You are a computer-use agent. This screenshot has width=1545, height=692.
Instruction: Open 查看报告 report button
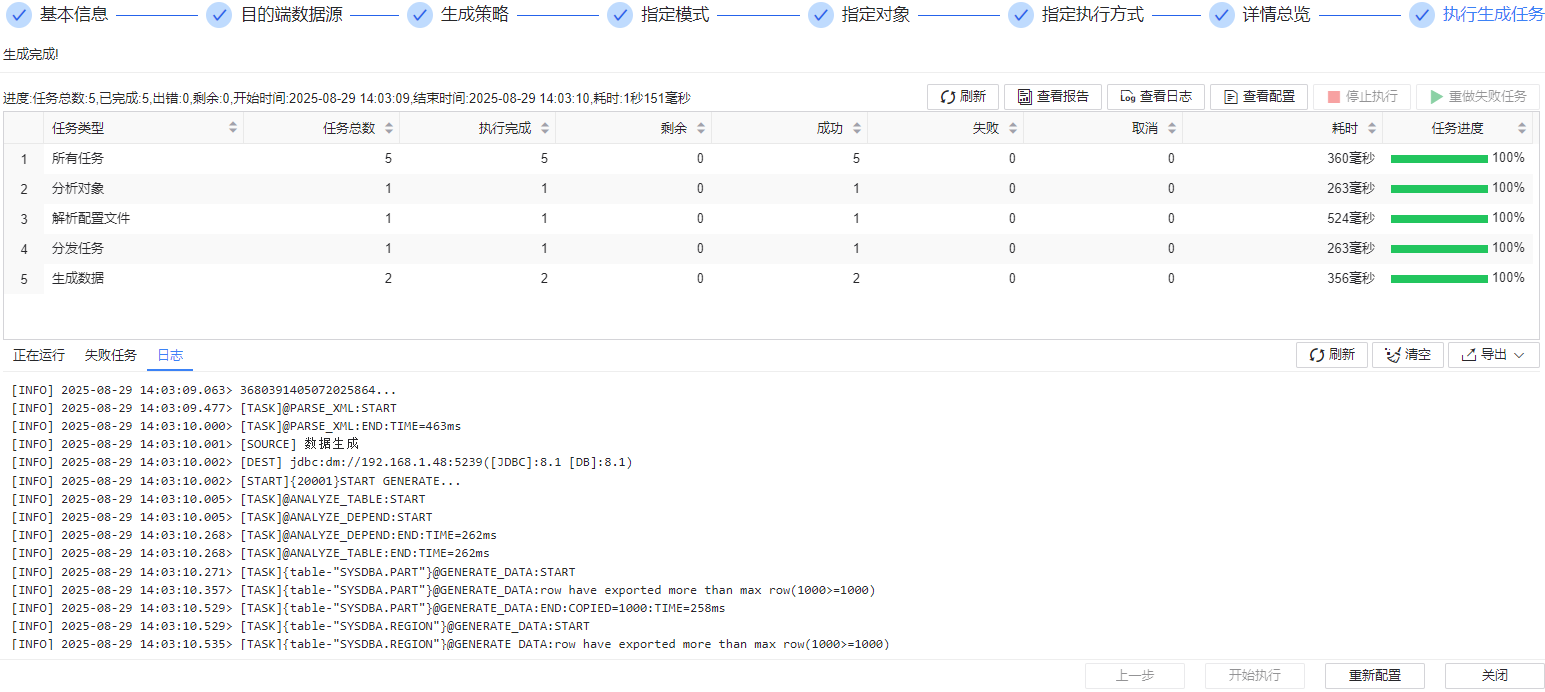click(x=1053, y=97)
